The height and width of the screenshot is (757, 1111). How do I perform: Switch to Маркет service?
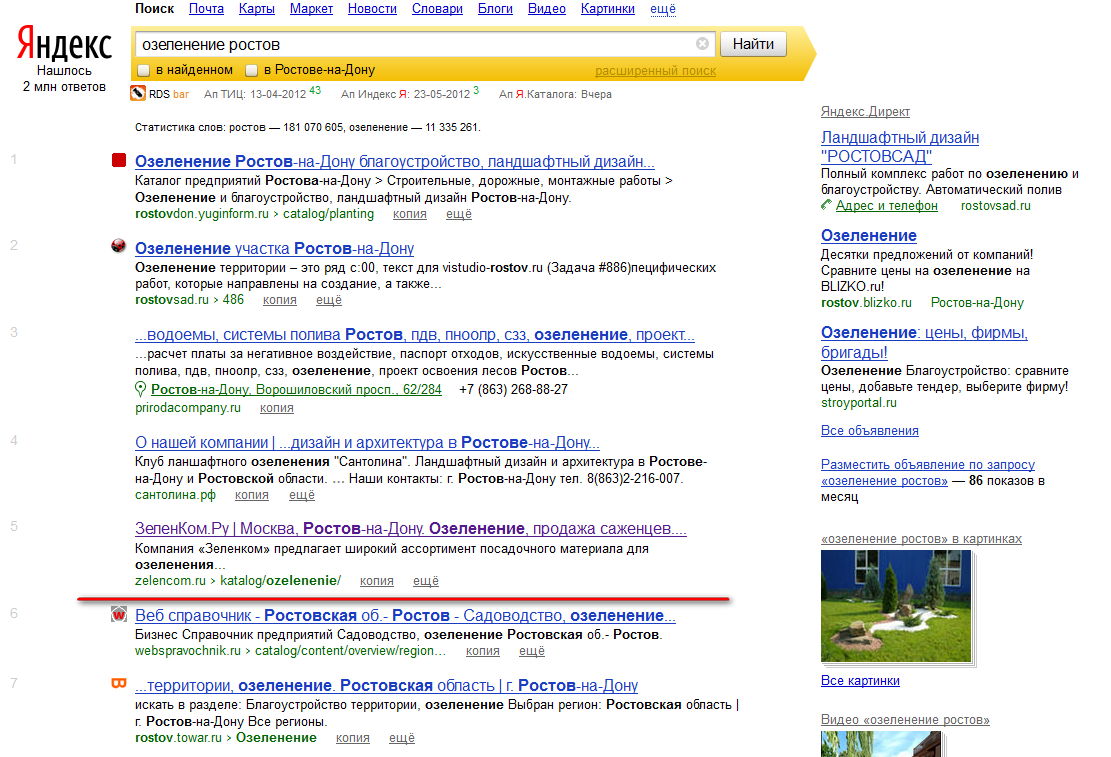311,9
